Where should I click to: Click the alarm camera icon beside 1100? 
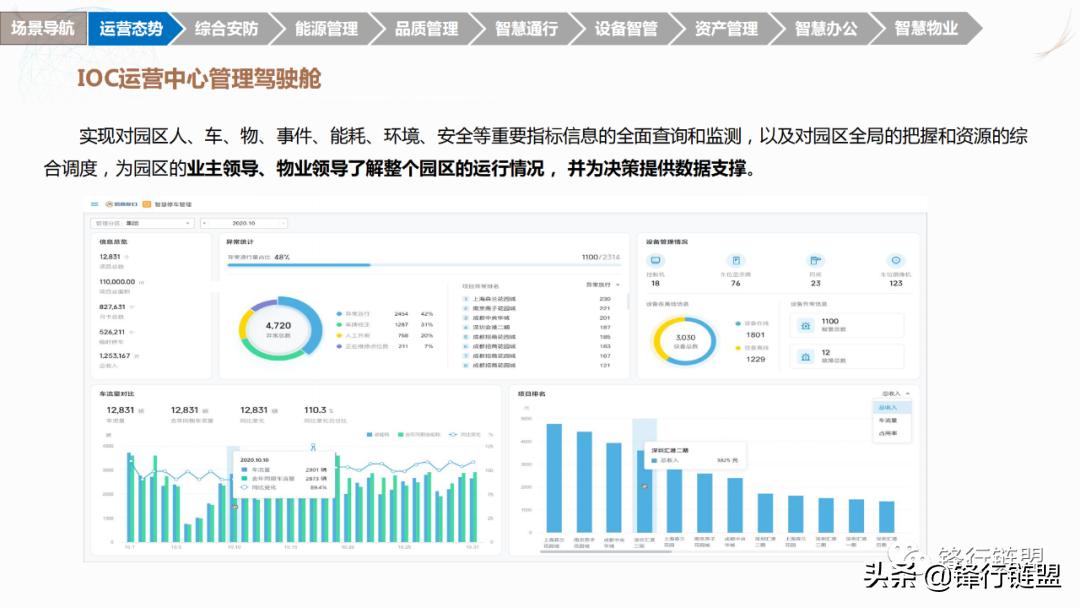pos(806,325)
